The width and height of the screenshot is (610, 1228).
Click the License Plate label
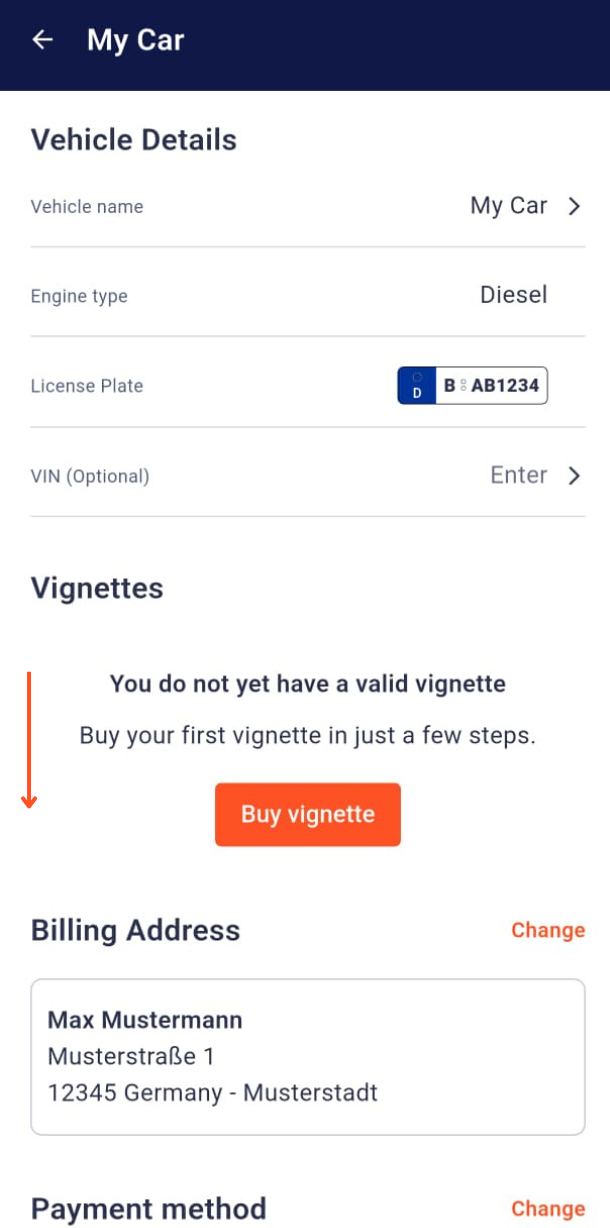coord(87,386)
